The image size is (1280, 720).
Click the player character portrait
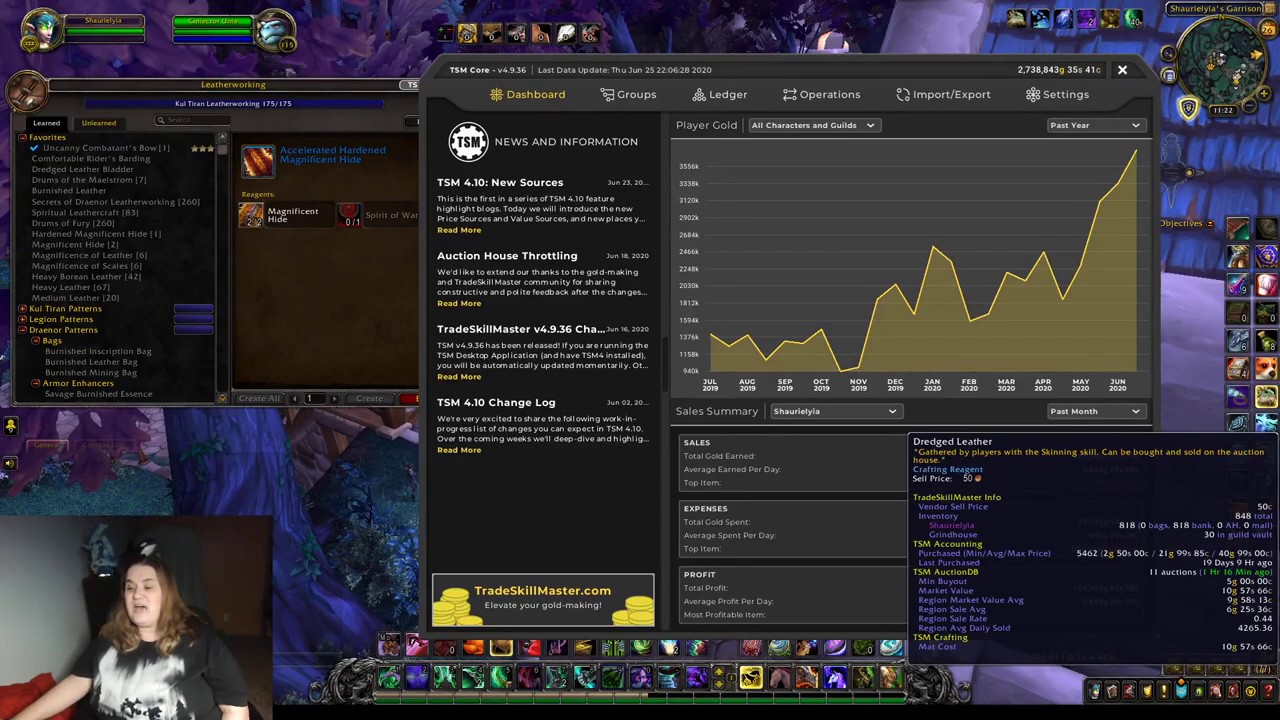click(41, 32)
